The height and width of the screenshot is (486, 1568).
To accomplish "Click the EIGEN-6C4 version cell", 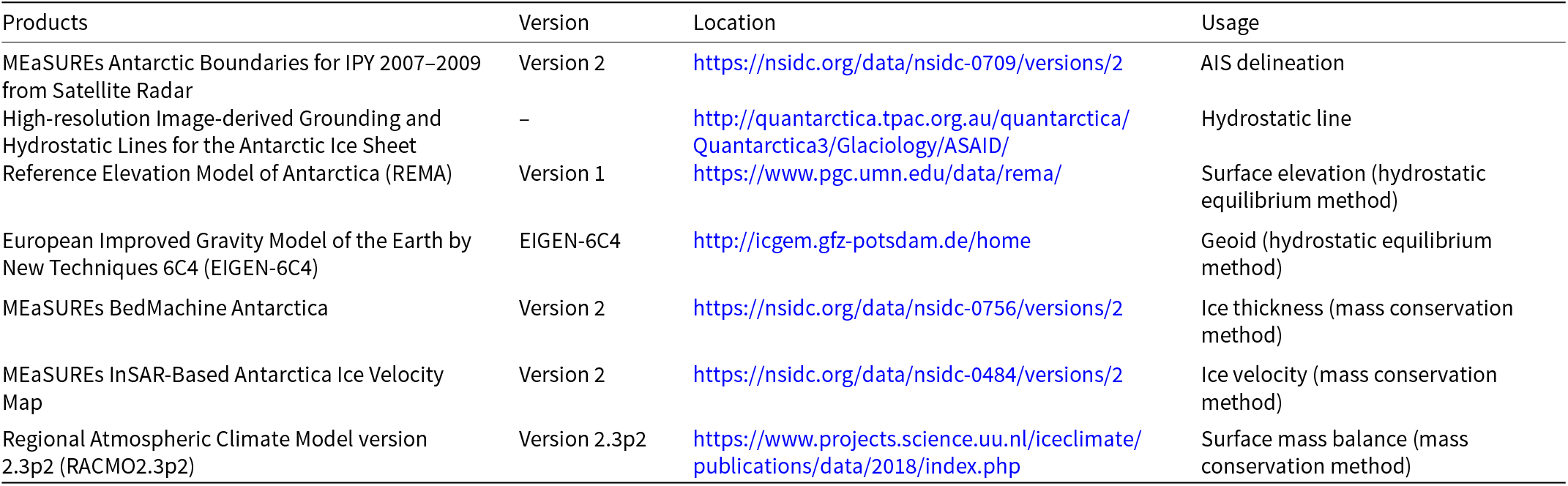I will pos(570,241).
